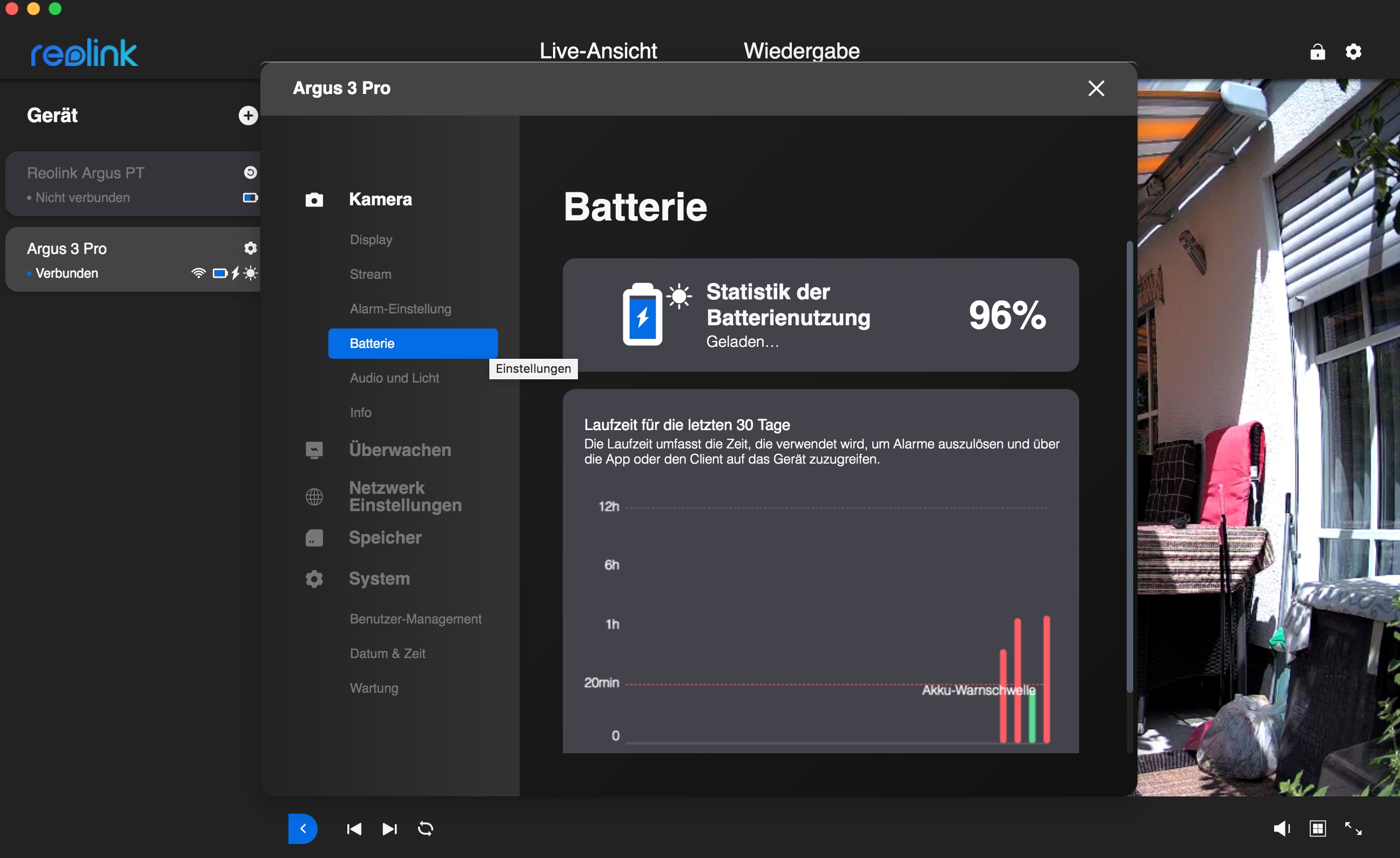The width and height of the screenshot is (1400, 858).
Task: Open the Alarm-Einstellung menu item
Action: pos(400,309)
